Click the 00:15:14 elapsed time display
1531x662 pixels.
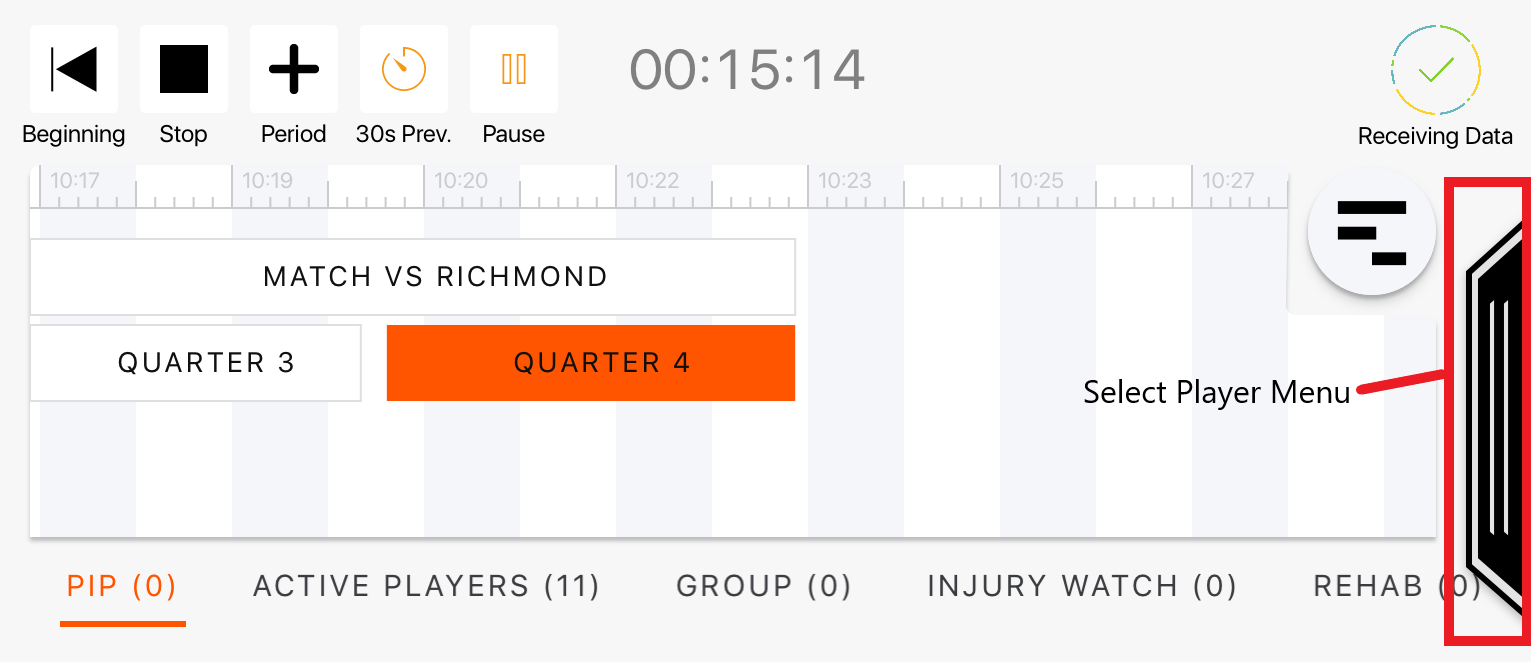coord(747,70)
